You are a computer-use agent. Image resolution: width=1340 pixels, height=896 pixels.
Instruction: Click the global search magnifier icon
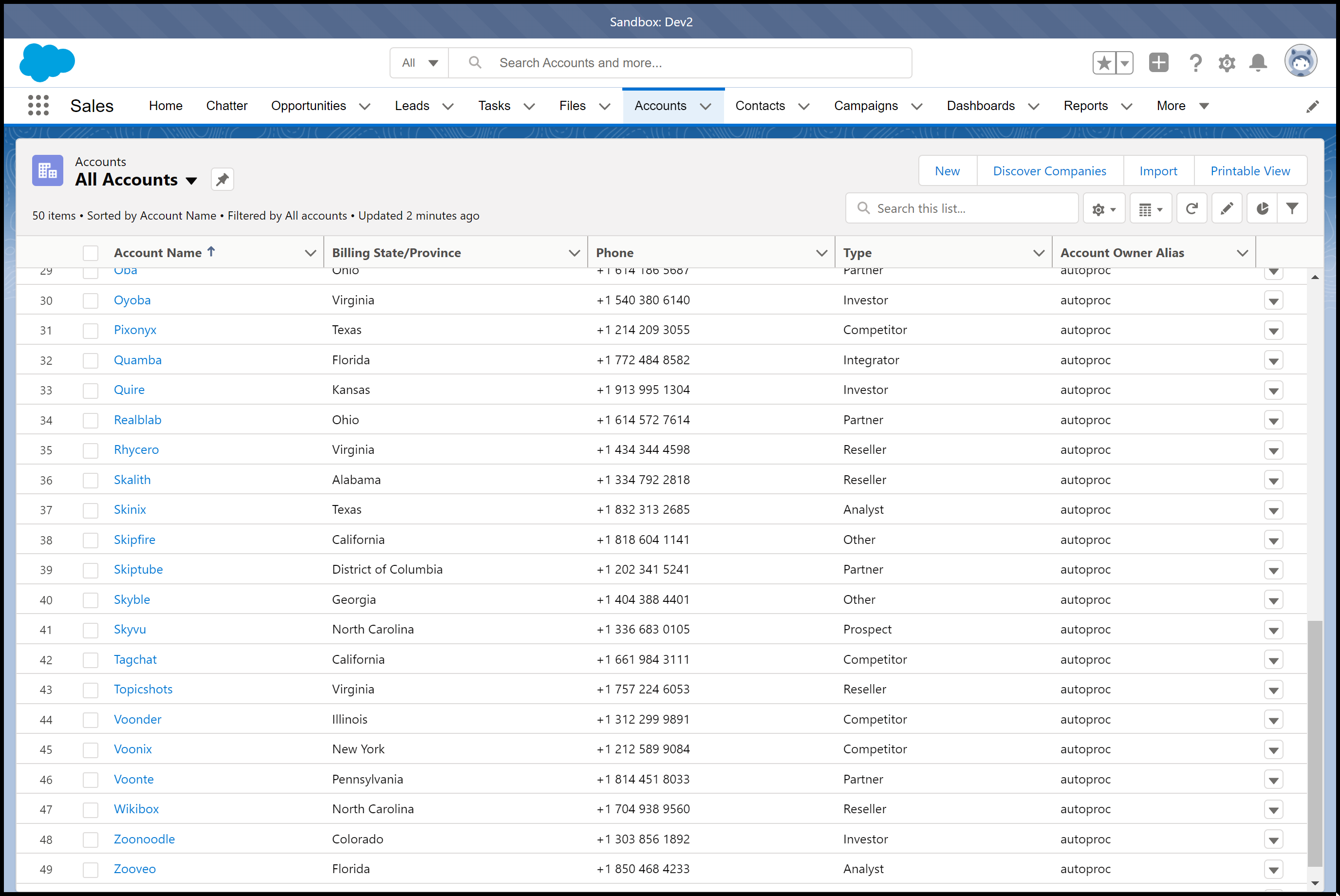[475, 62]
